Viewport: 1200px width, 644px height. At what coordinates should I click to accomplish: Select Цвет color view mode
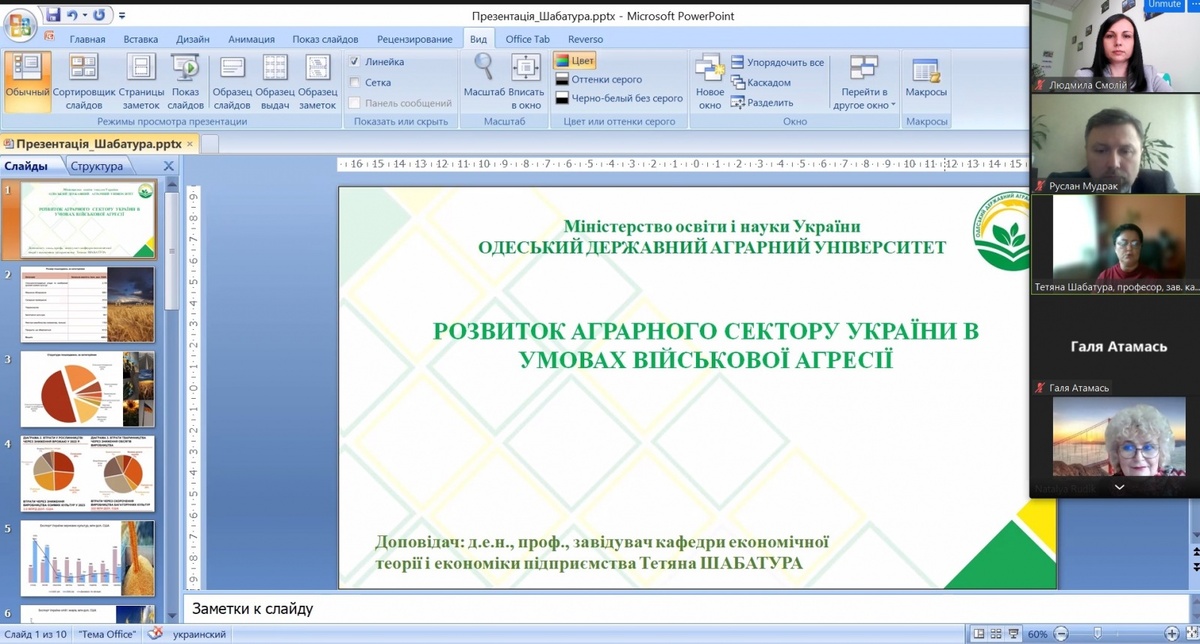coord(575,61)
